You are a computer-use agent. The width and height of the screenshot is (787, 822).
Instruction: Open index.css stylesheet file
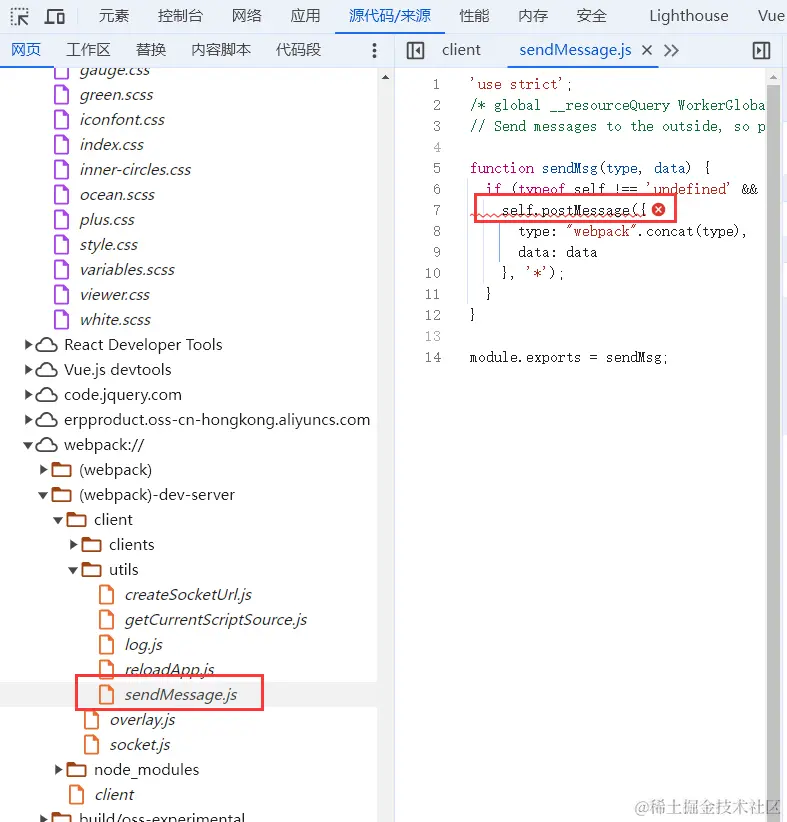click(x=112, y=145)
